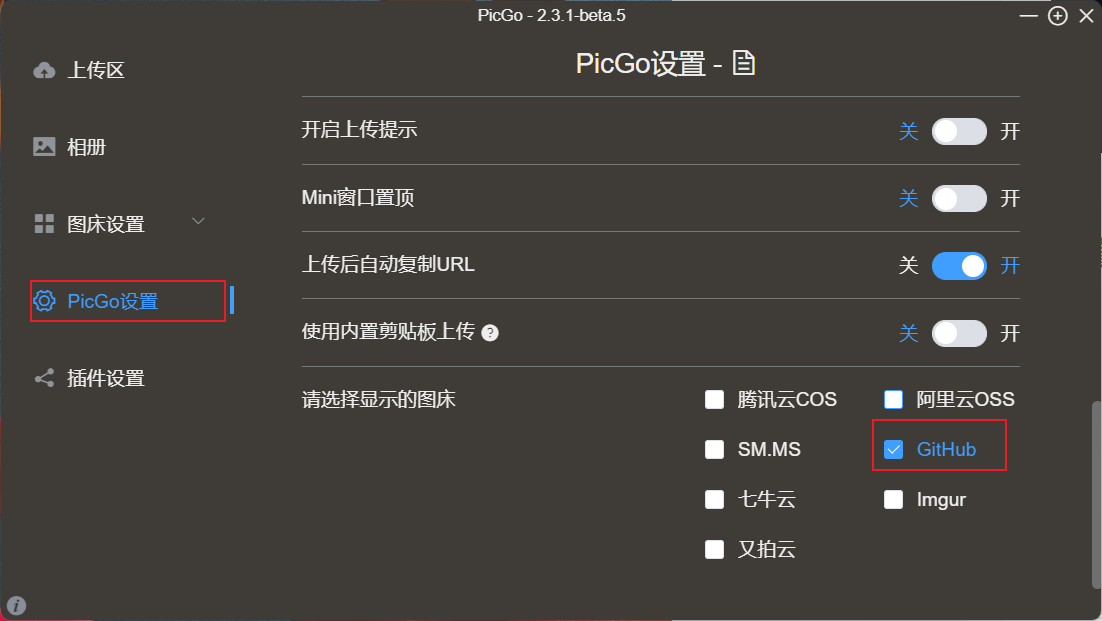Click the upload cloud icon
Viewport: 1102px width, 621px height.
[44, 71]
